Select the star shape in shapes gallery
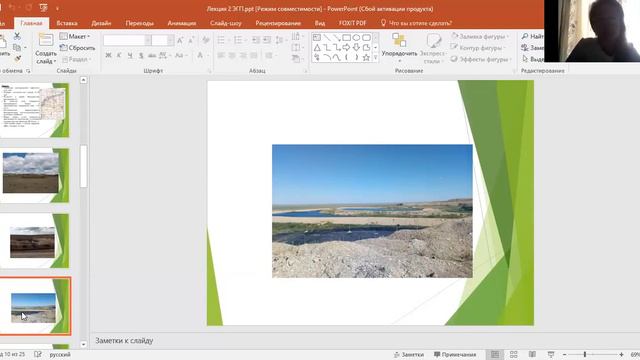The height and width of the screenshot is (360, 640). 366,58
